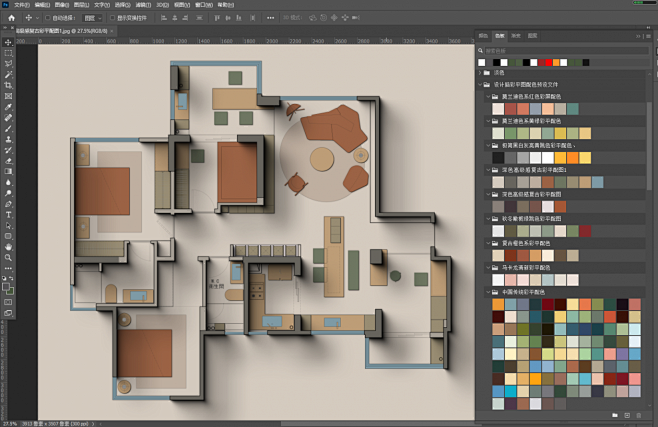Open the Move tool preset picker arrow
The height and width of the screenshot is (427, 658).
tap(37, 18)
